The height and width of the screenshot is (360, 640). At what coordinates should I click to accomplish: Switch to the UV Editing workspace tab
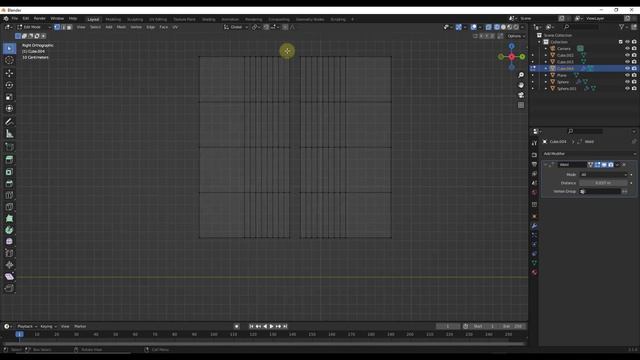click(x=158, y=19)
